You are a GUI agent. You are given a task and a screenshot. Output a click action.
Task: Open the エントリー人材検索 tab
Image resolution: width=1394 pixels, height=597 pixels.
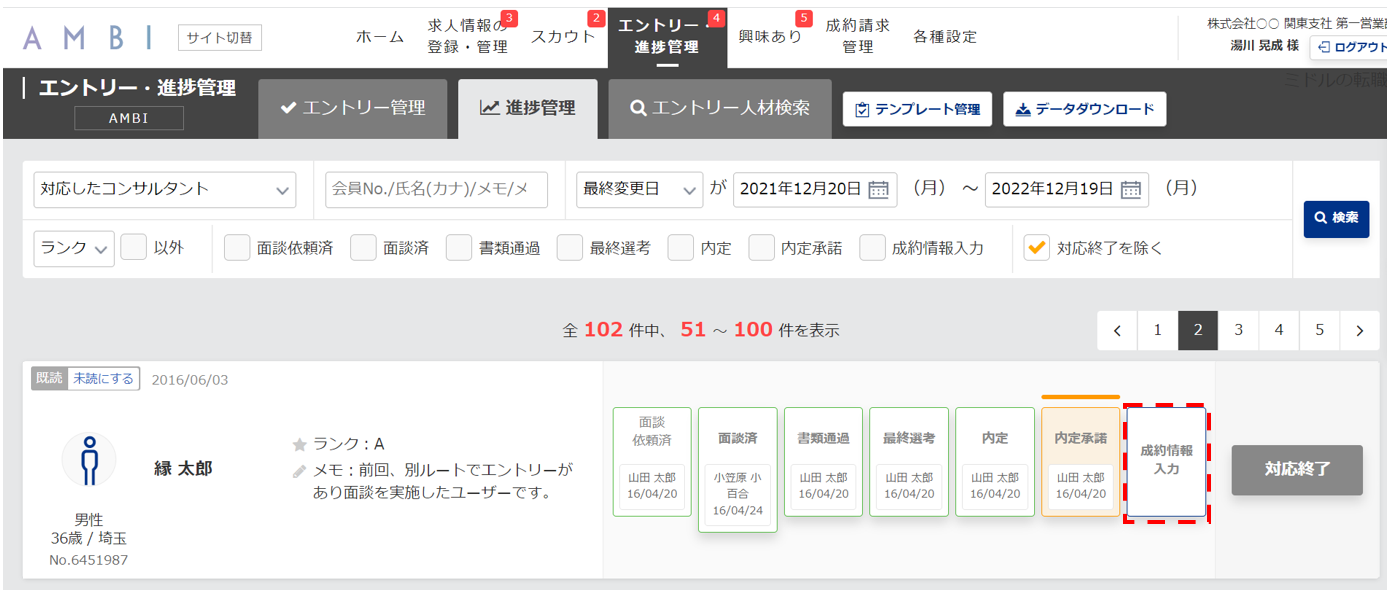click(x=720, y=108)
